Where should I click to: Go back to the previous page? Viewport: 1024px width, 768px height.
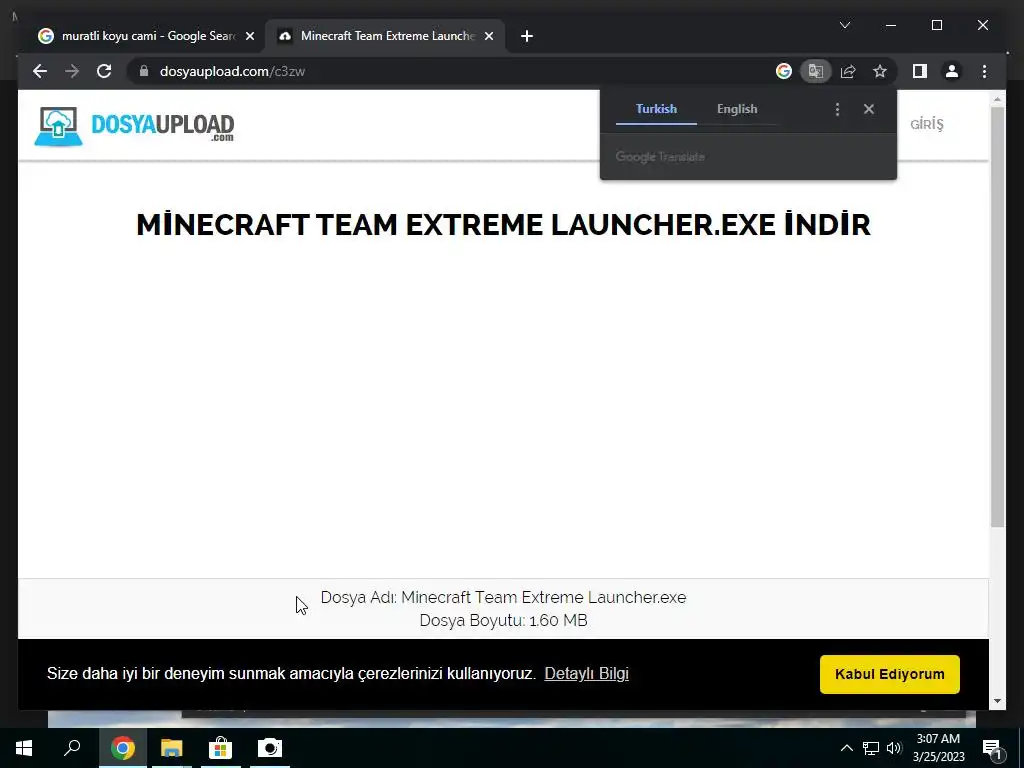click(40, 71)
